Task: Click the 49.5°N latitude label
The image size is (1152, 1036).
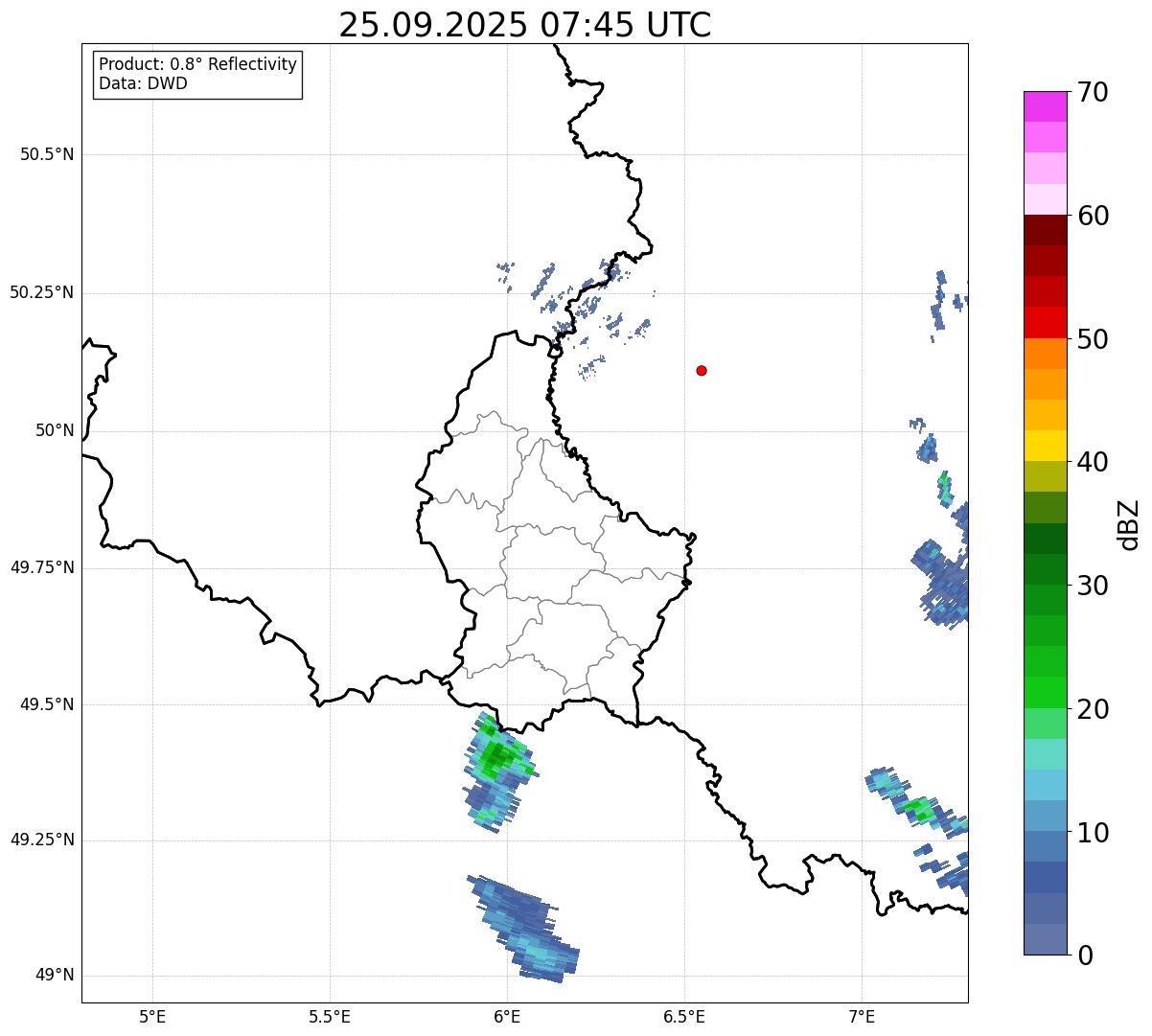Action: click(x=47, y=704)
